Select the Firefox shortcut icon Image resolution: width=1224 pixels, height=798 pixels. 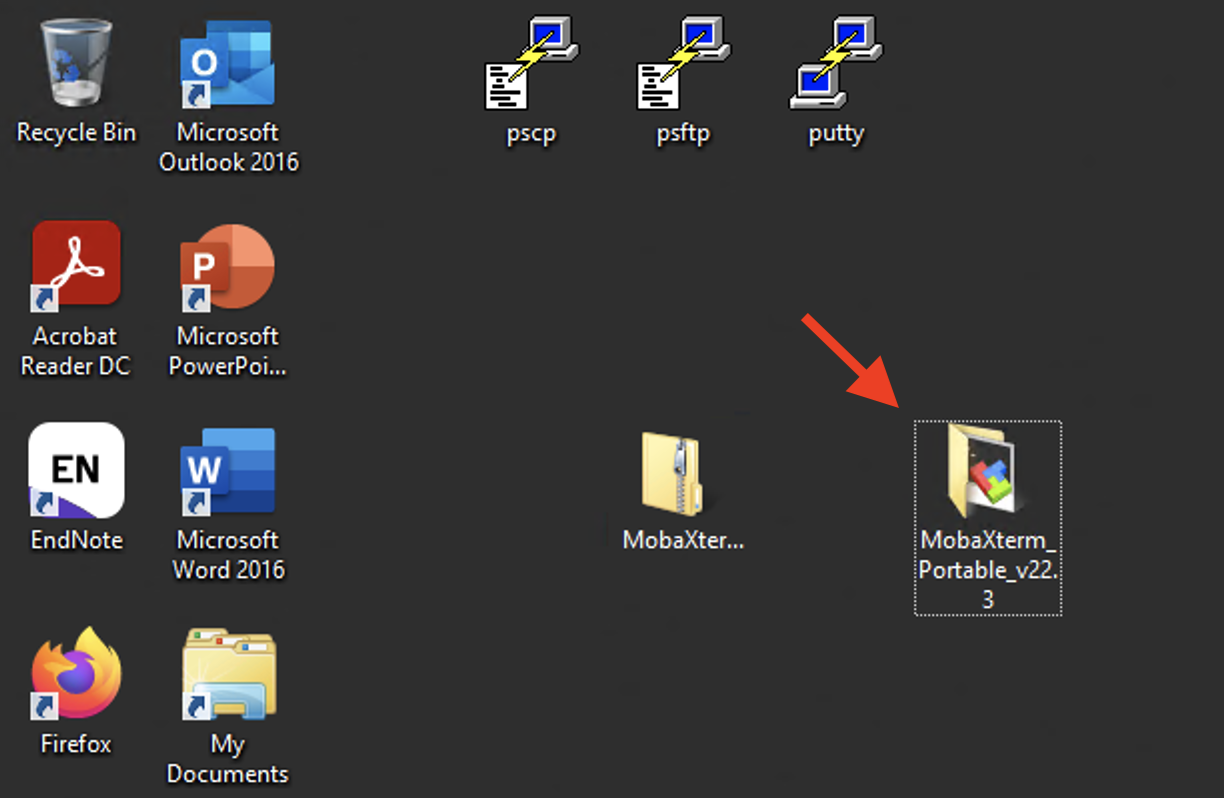click(76, 674)
